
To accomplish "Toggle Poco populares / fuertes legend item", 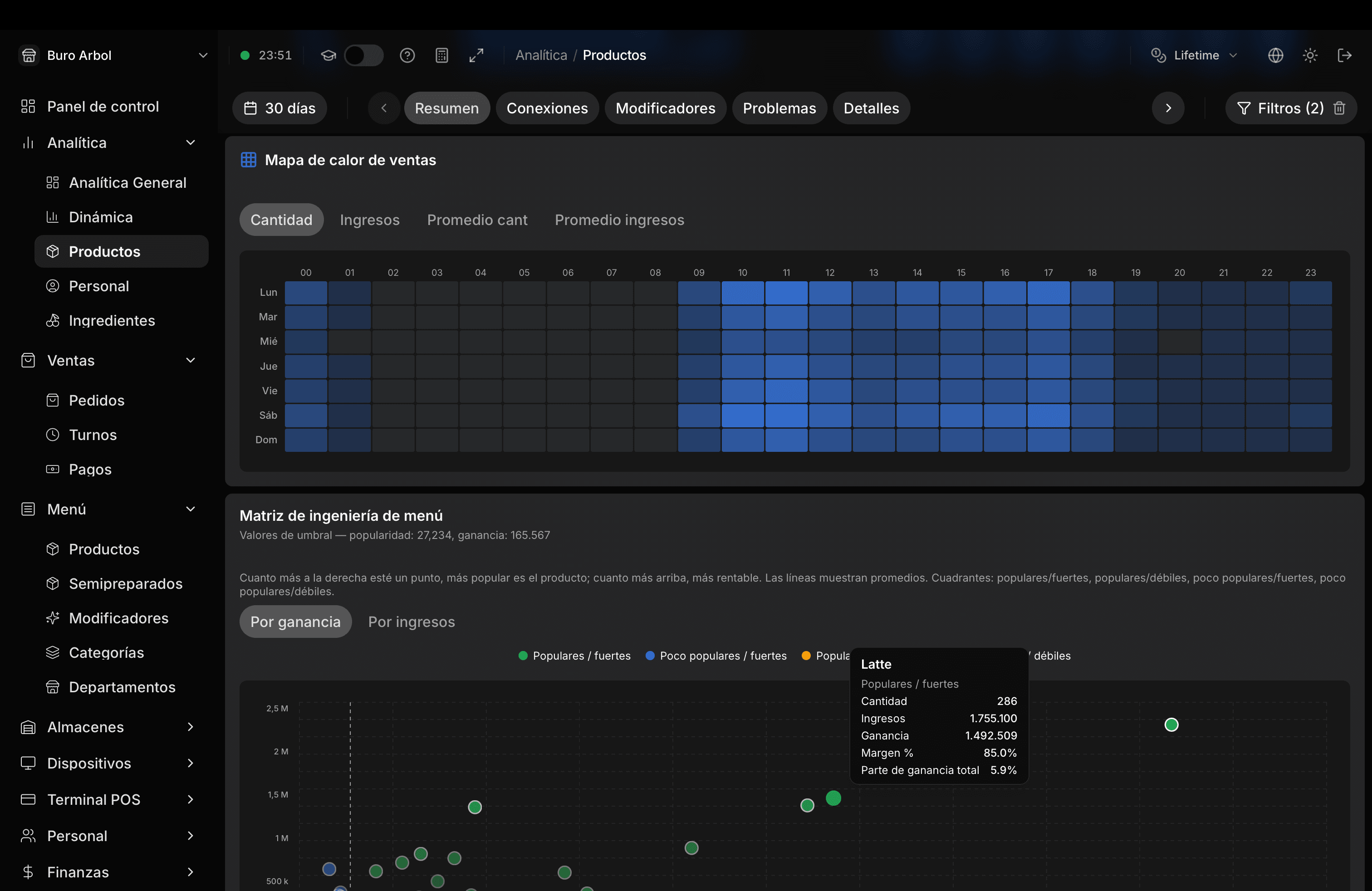I will 716,656.
